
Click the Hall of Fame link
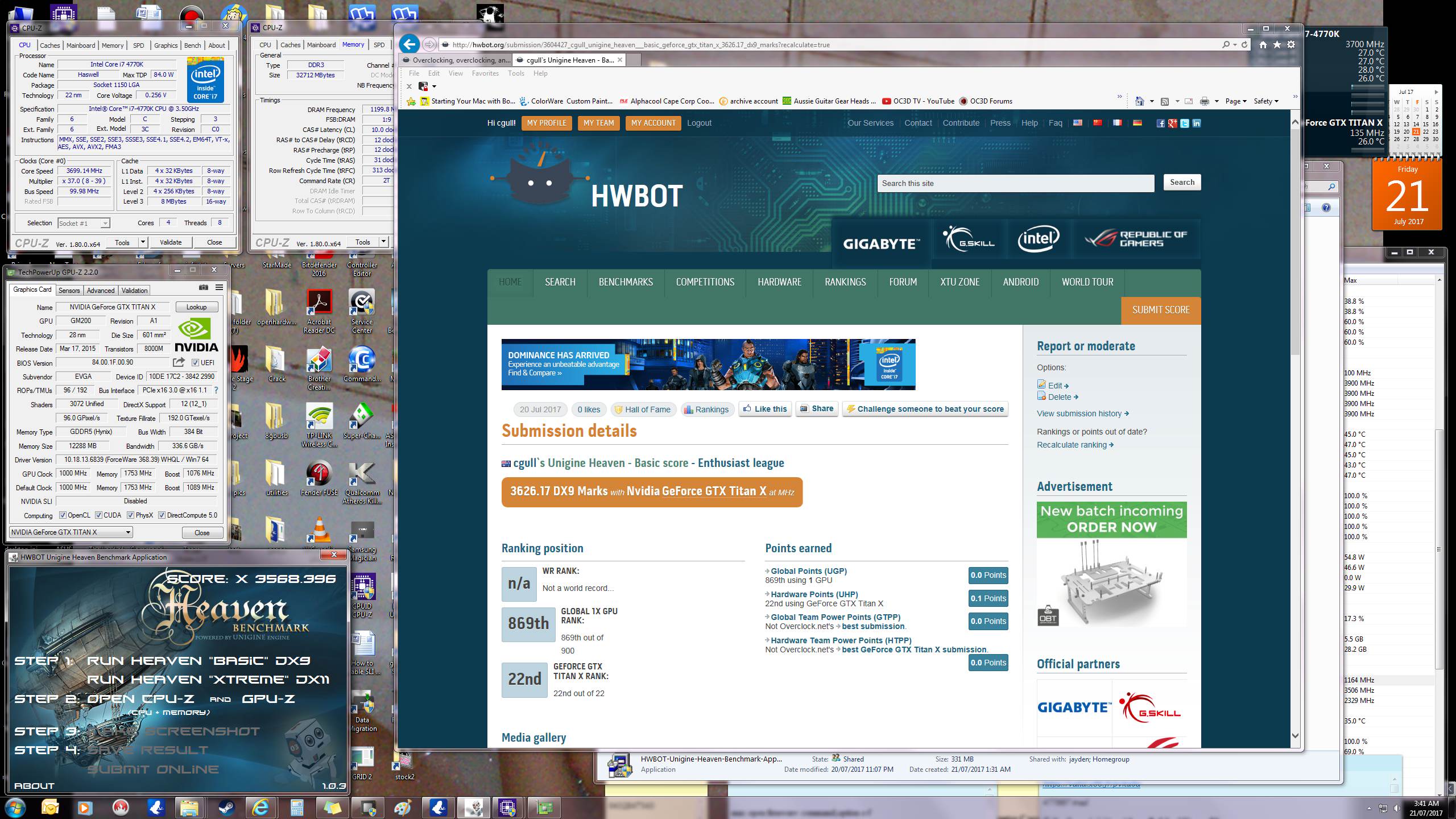(x=643, y=409)
